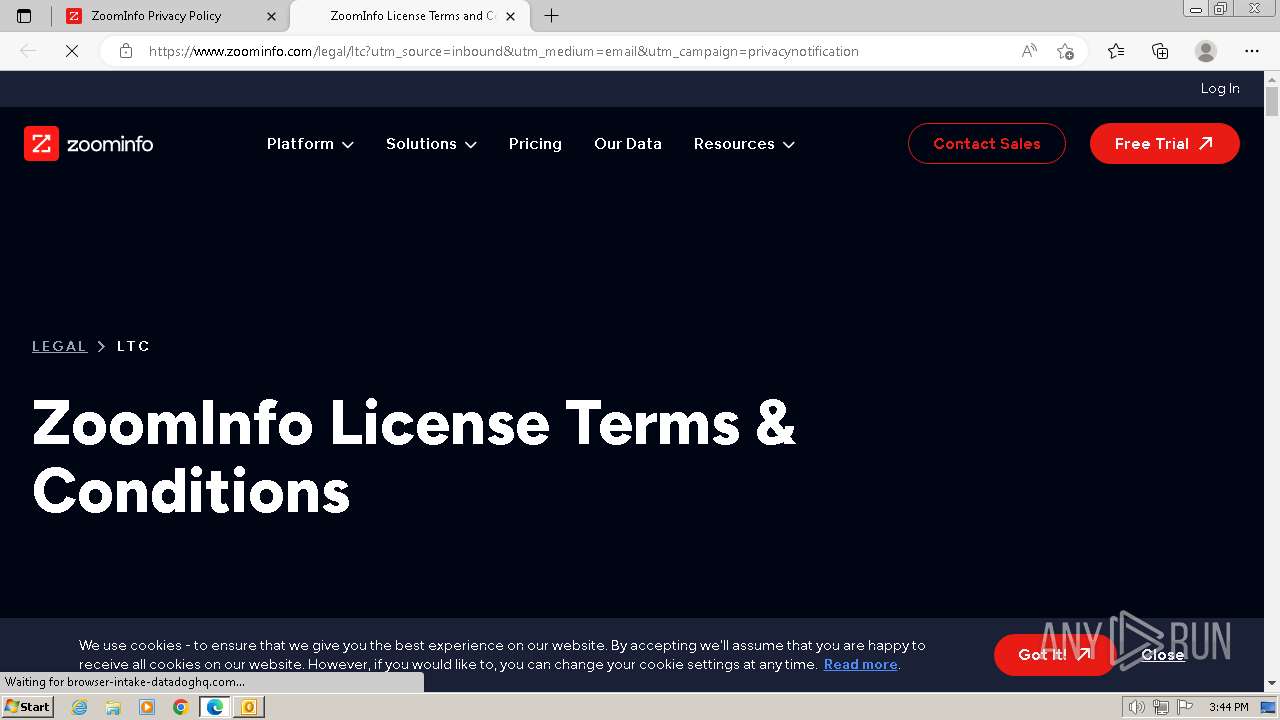Expand the Resources menu
Image resolution: width=1280 pixels, height=720 pixels.
[744, 144]
